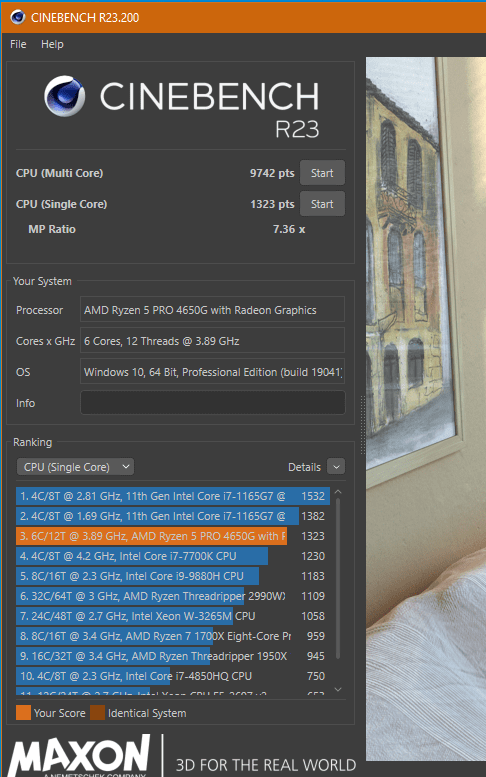
Task: Select ranking row 1 i7-1165G7 @ 2.81 GHz
Action: click(x=173, y=496)
